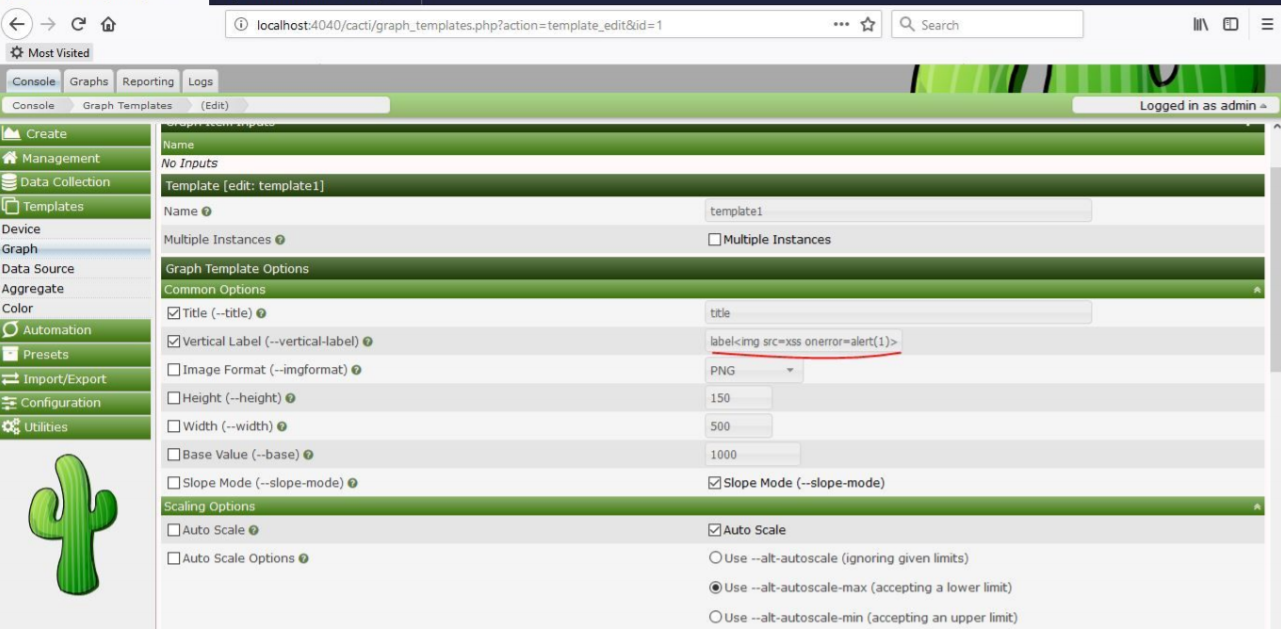Open the Reporting tab

[148, 81]
